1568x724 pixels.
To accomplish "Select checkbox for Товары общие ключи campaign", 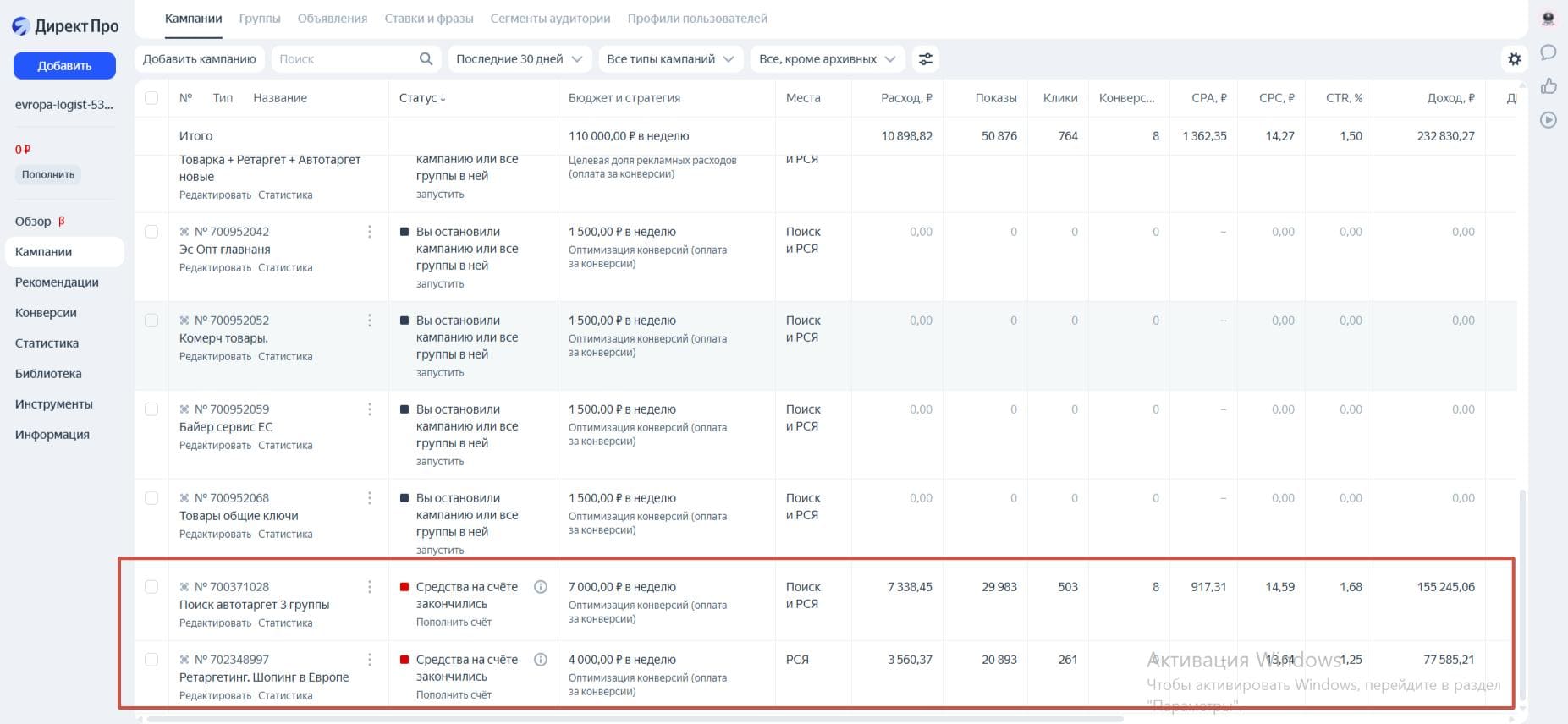I will point(151,498).
